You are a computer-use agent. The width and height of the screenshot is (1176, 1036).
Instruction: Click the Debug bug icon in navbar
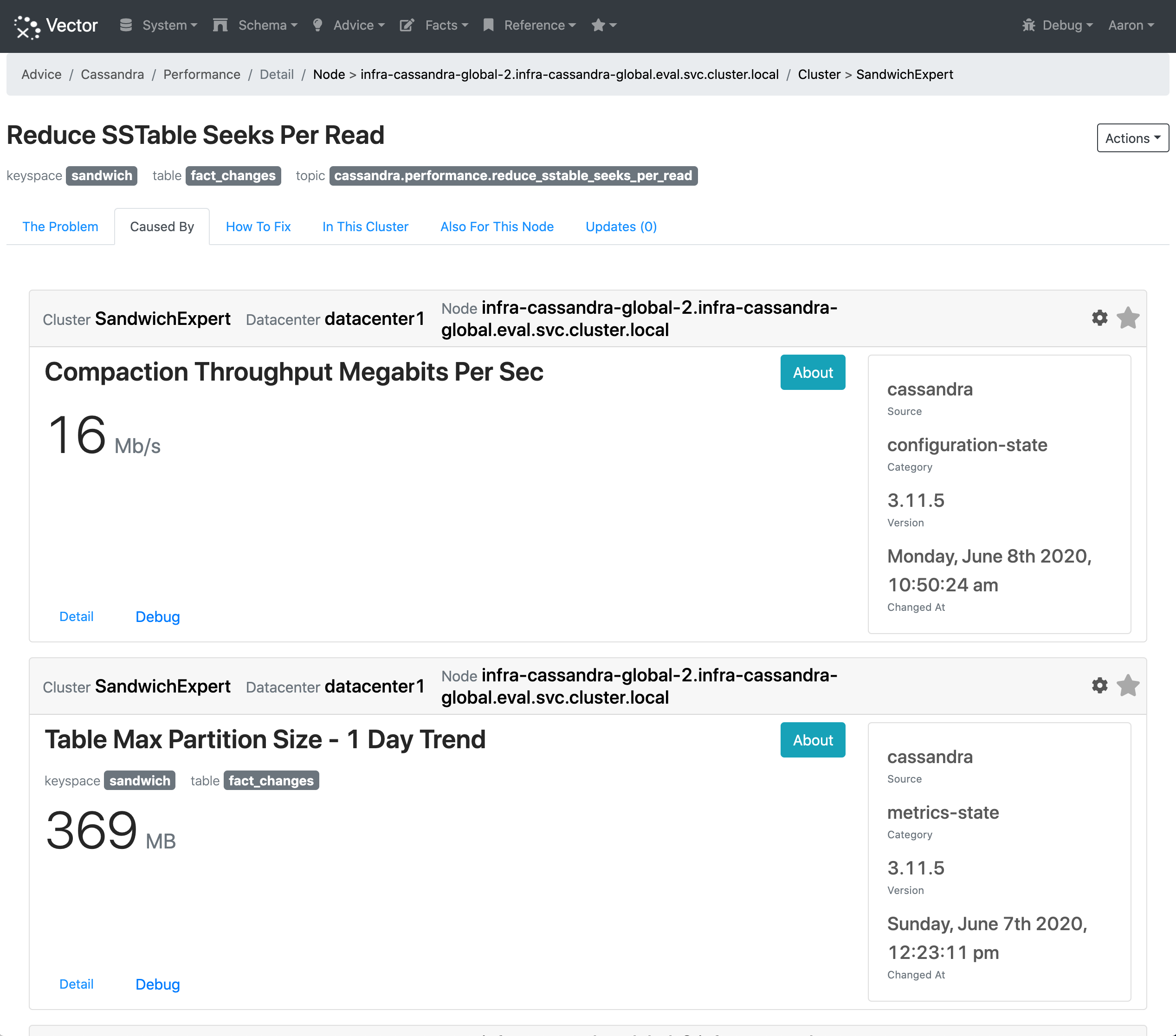[1028, 26]
